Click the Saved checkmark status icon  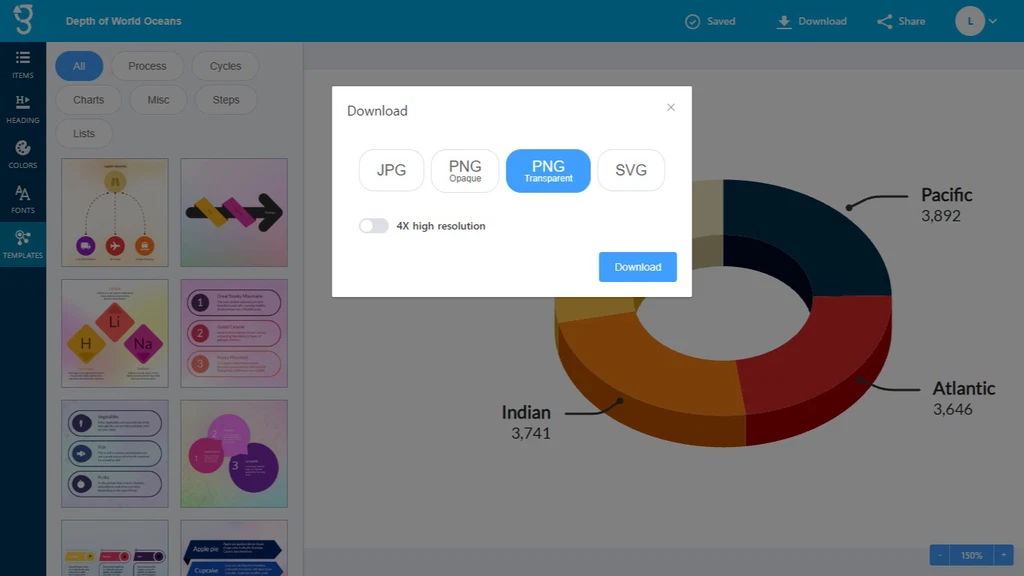pos(692,21)
